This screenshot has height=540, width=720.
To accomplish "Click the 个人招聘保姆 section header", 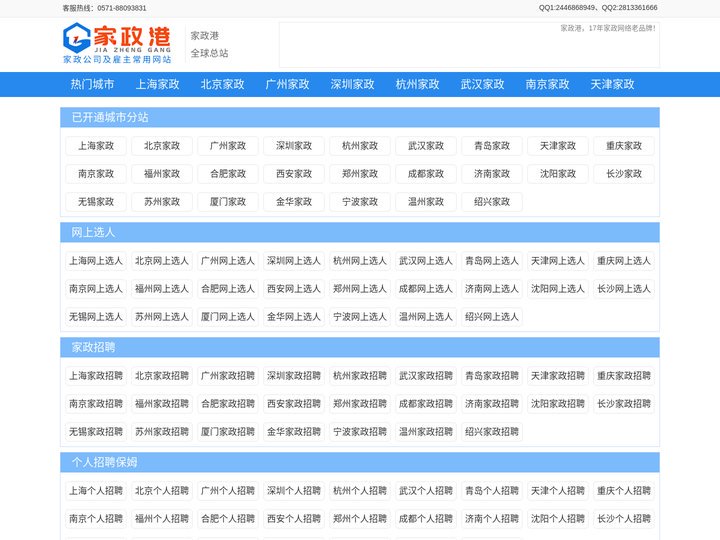I will [360, 462].
